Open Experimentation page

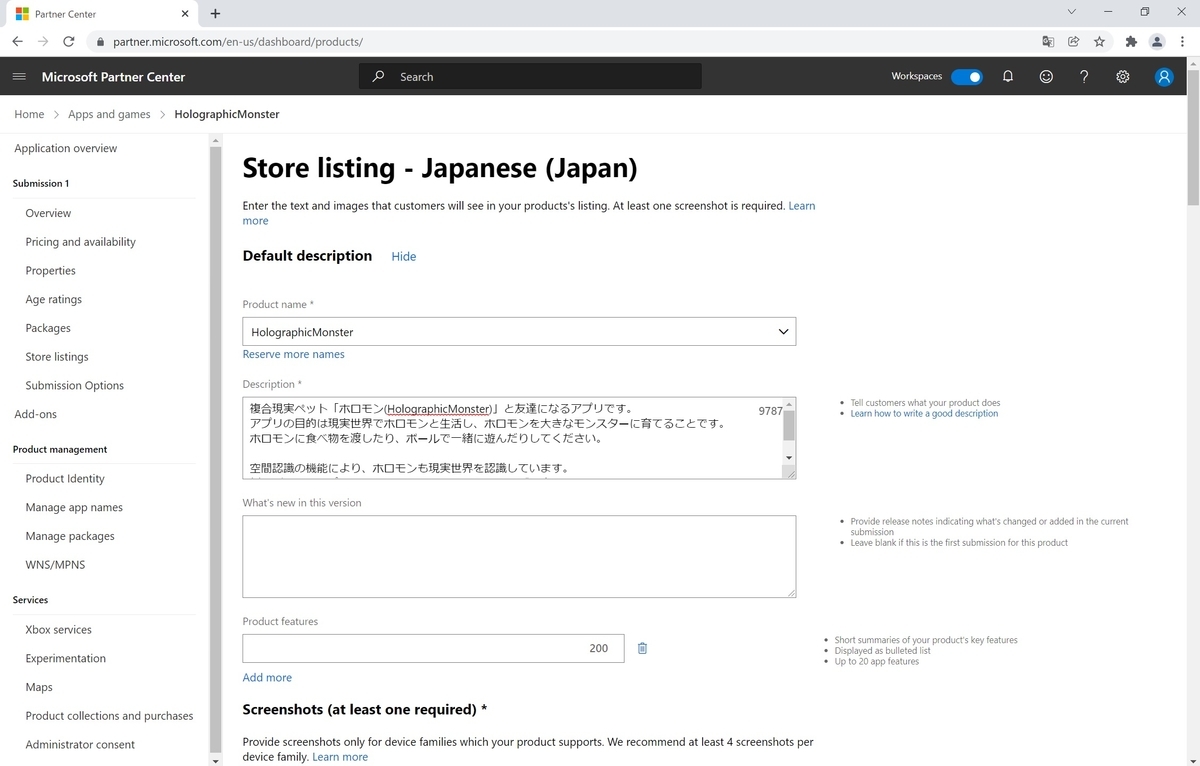65,658
